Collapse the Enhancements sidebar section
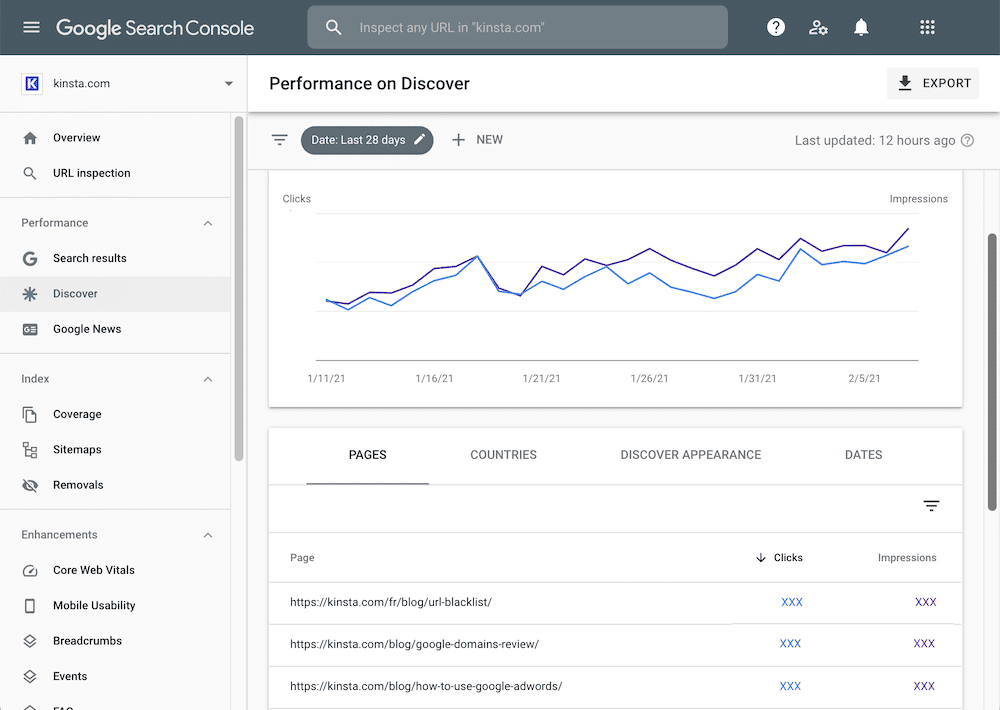The height and width of the screenshot is (710, 1000). pos(208,535)
